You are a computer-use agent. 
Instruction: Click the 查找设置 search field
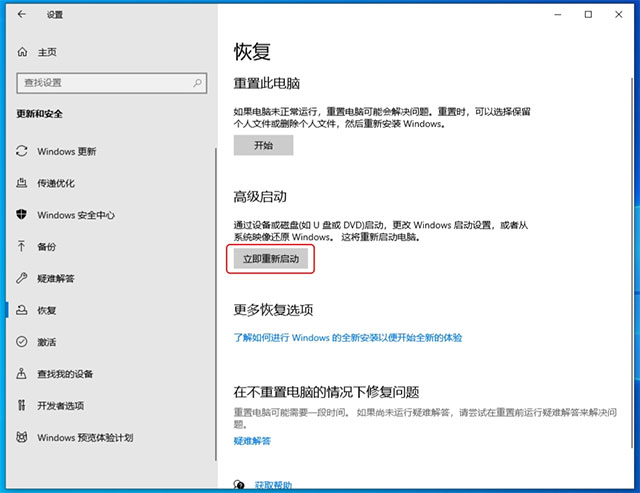[112, 83]
